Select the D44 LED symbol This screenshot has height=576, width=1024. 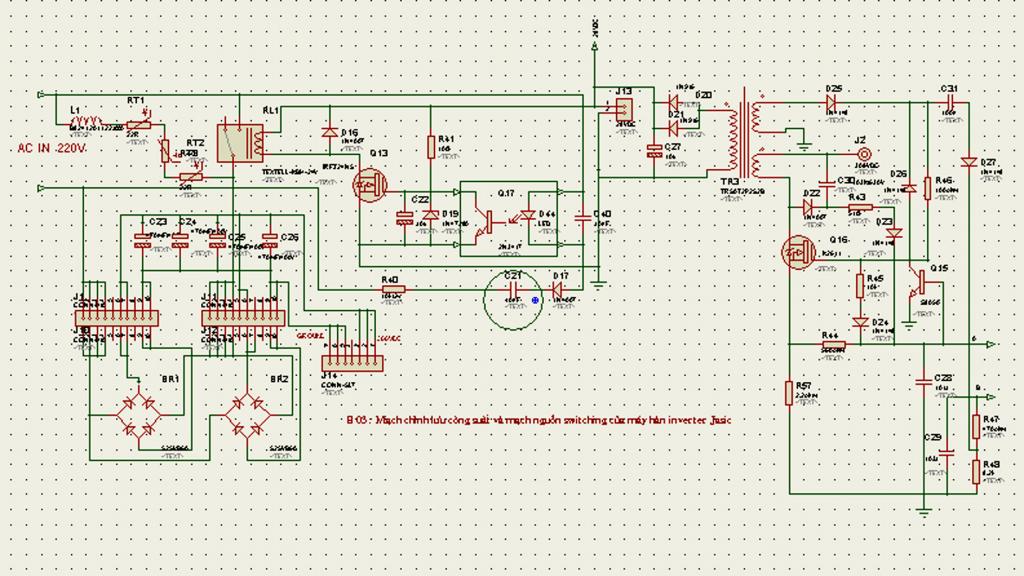[528, 215]
